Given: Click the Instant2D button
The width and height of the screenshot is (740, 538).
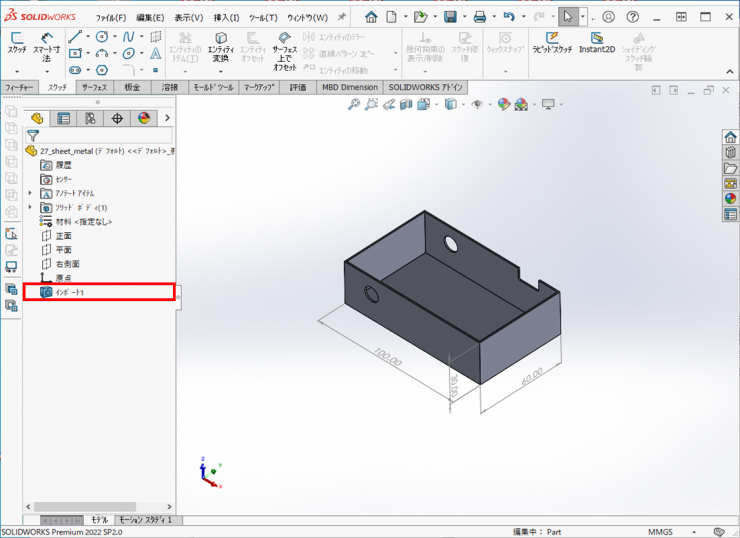Looking at the screenshot, I should [x=597, y=43].
